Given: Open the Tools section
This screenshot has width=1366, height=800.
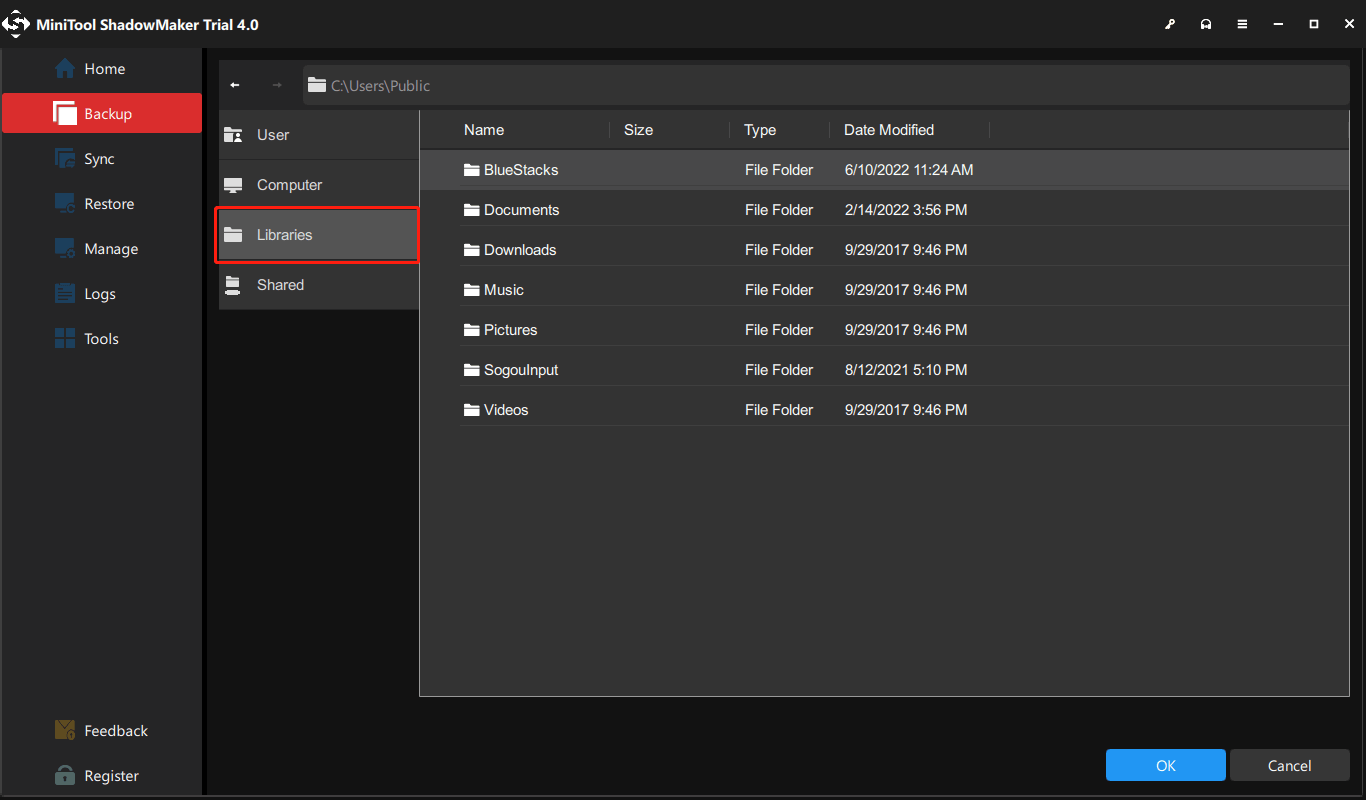Looking at the screenshot, I should click(102, 339).
